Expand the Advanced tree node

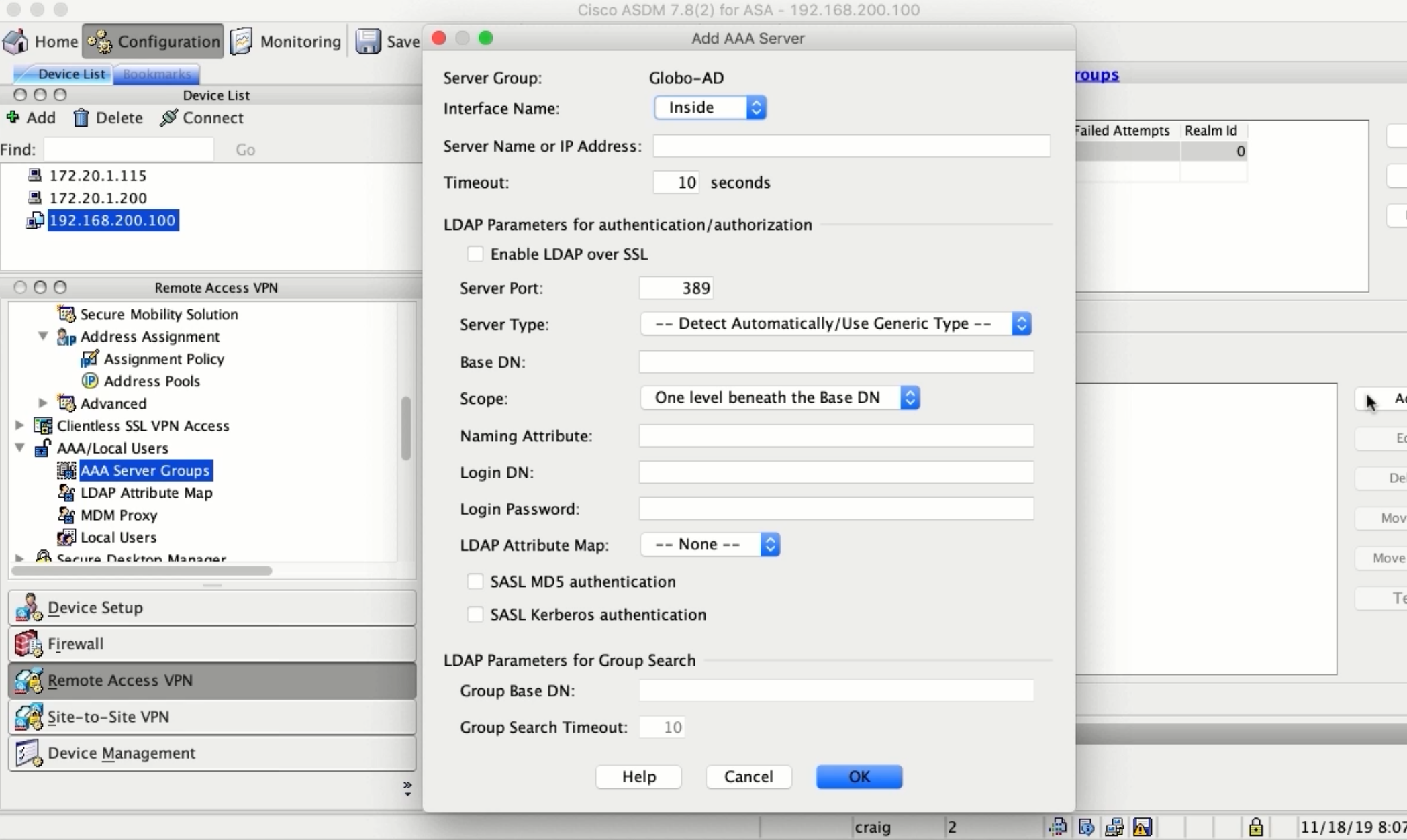click(x=43, y=403)
